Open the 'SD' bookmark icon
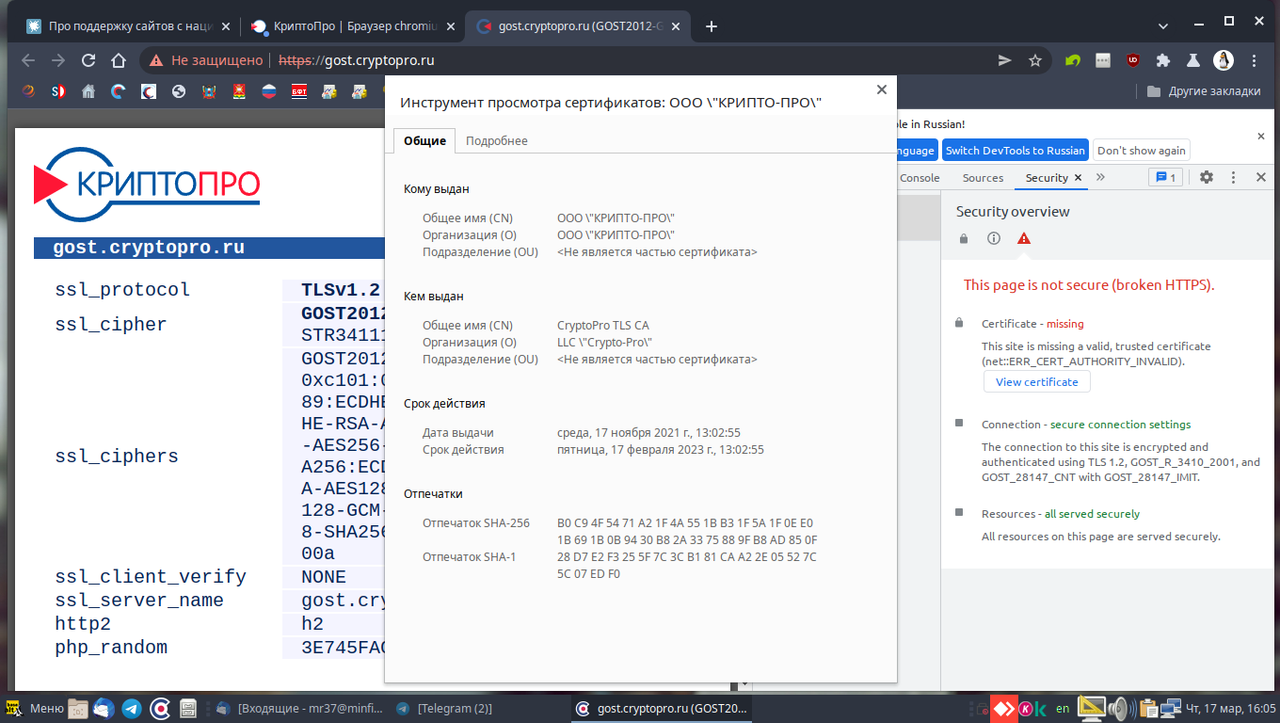Image resolution: width=1280 pixels, height=723 pixels. [x=58, y=91]
